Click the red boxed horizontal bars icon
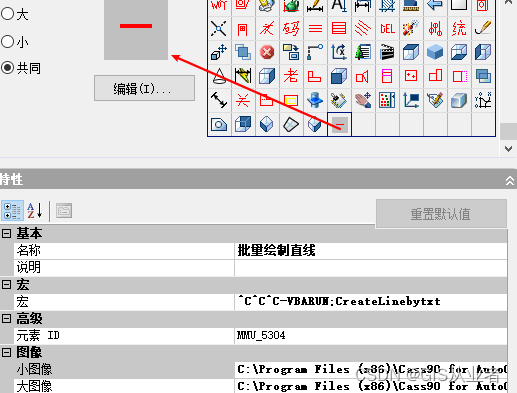517x393 pixels. [339, 29]
